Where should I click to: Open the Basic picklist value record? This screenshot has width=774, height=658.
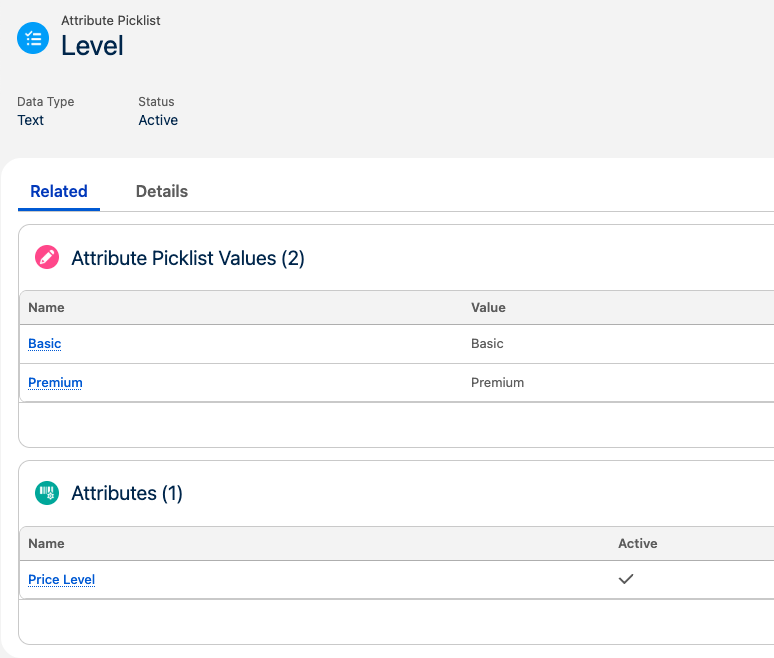click(x=45, y=344)
